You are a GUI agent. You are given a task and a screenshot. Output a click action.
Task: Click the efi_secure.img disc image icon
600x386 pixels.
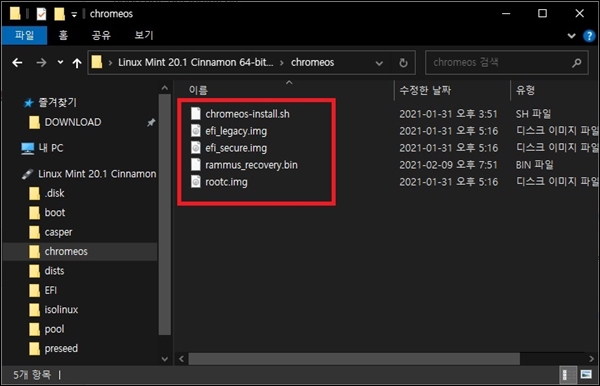point(196,148)
